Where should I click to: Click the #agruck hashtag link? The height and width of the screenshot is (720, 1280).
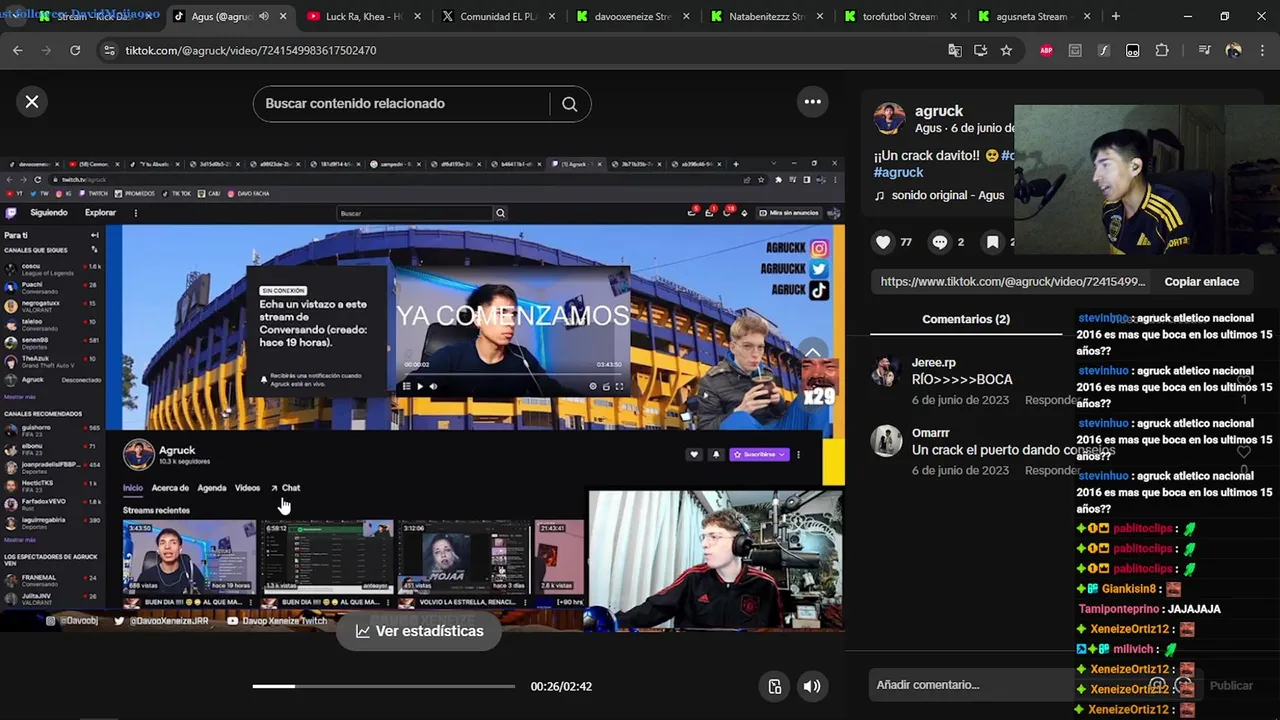coord(899,173)
